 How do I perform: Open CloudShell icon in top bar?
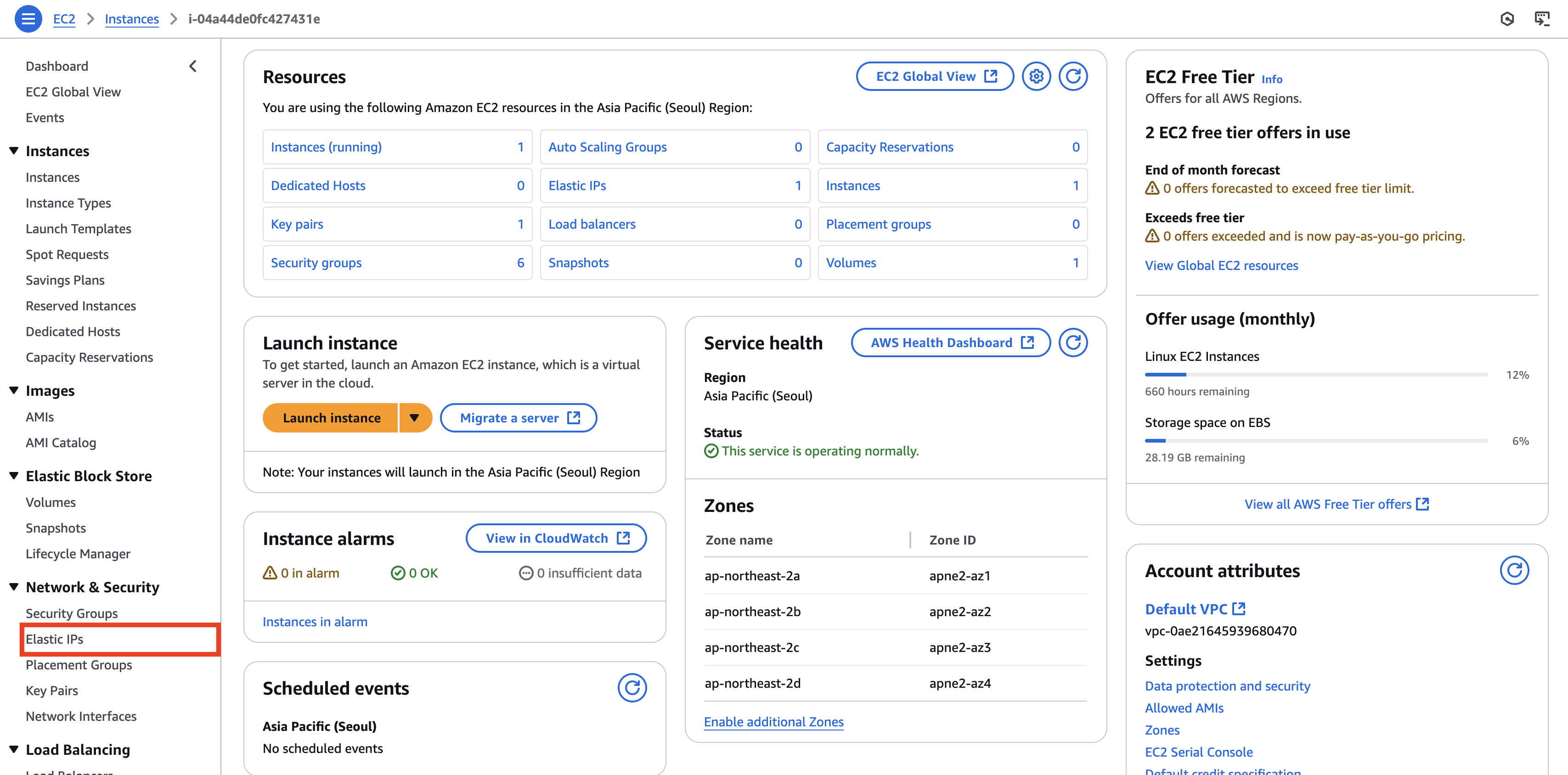[1541, 19]
